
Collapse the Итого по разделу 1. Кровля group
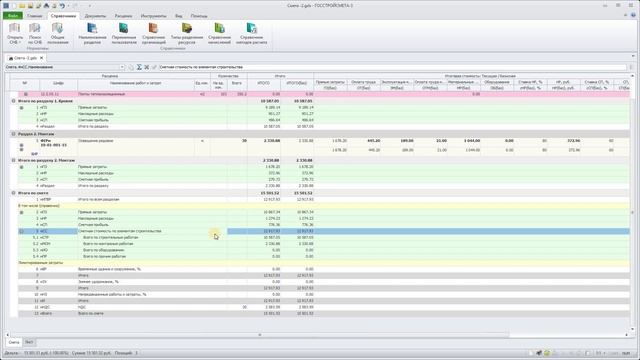tap(13, 101)
